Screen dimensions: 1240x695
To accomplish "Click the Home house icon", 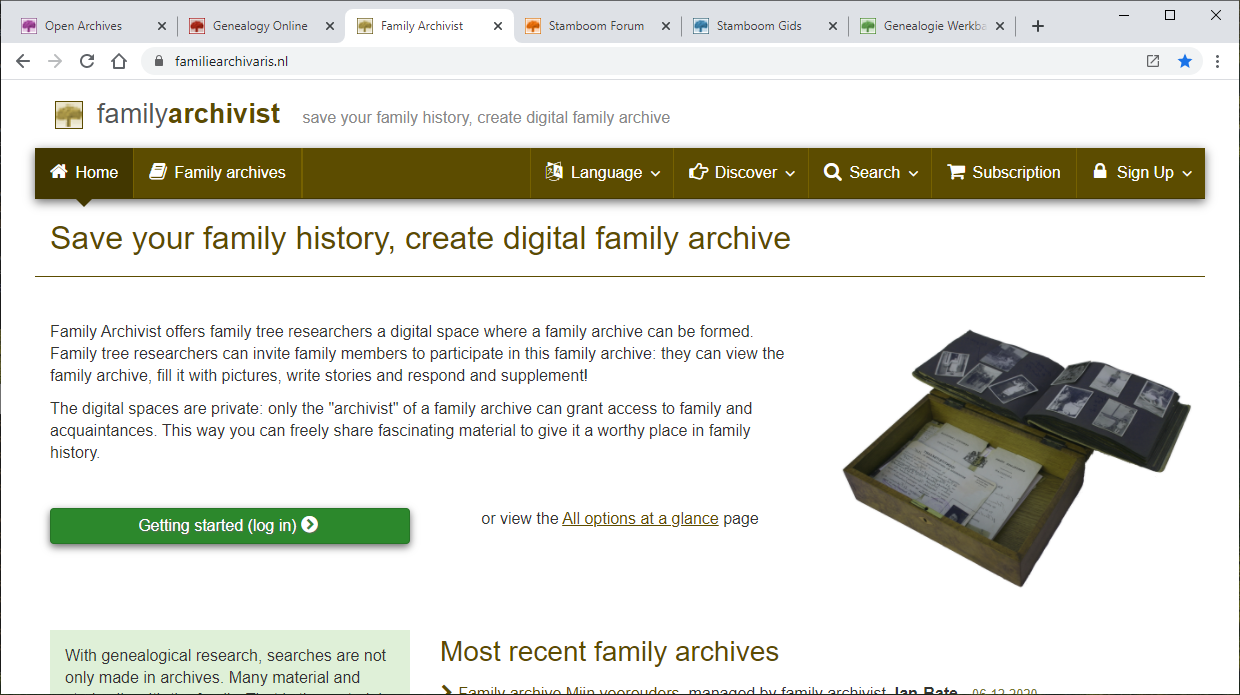I will point(59,172).
